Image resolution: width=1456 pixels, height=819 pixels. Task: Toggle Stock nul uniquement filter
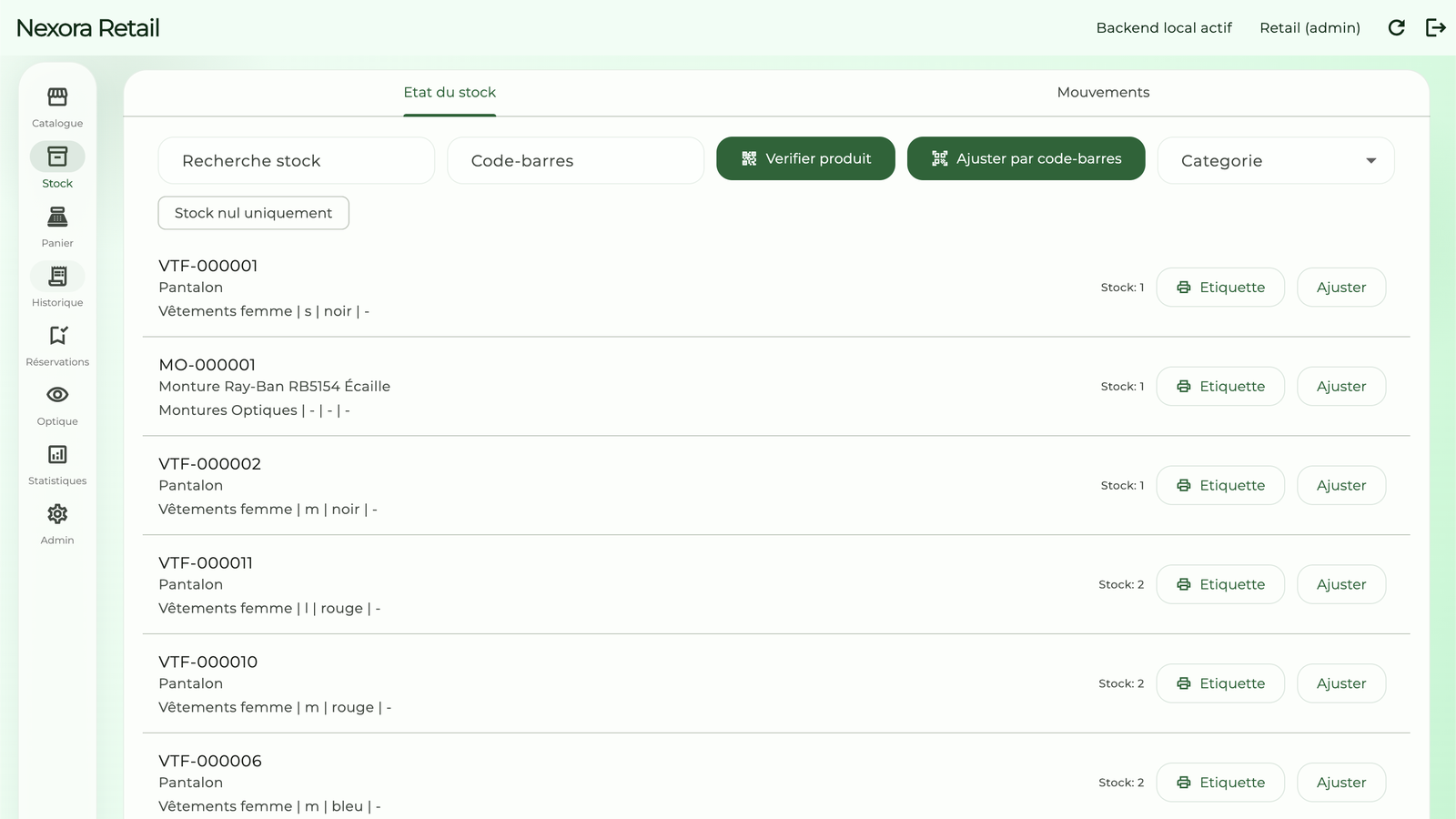(x=253, y=213)
